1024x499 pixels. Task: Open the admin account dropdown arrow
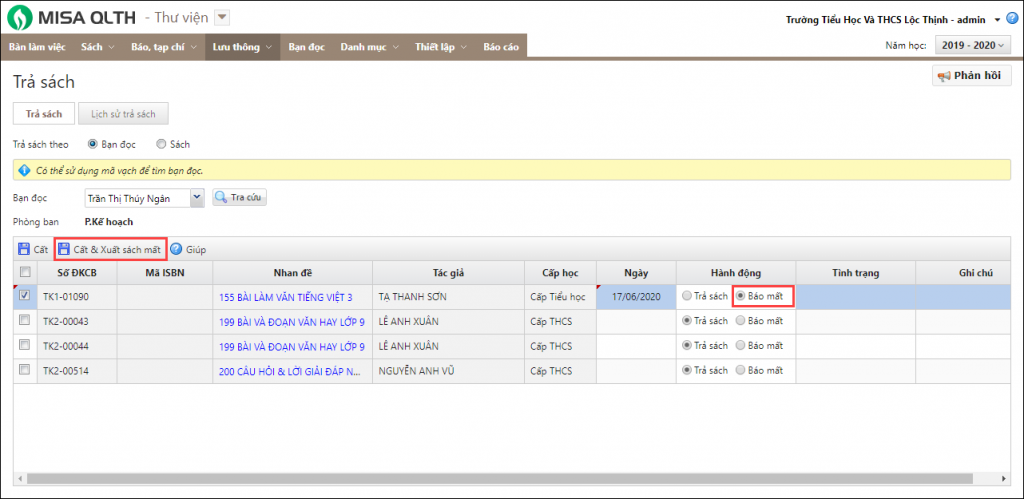coord(999,20)
